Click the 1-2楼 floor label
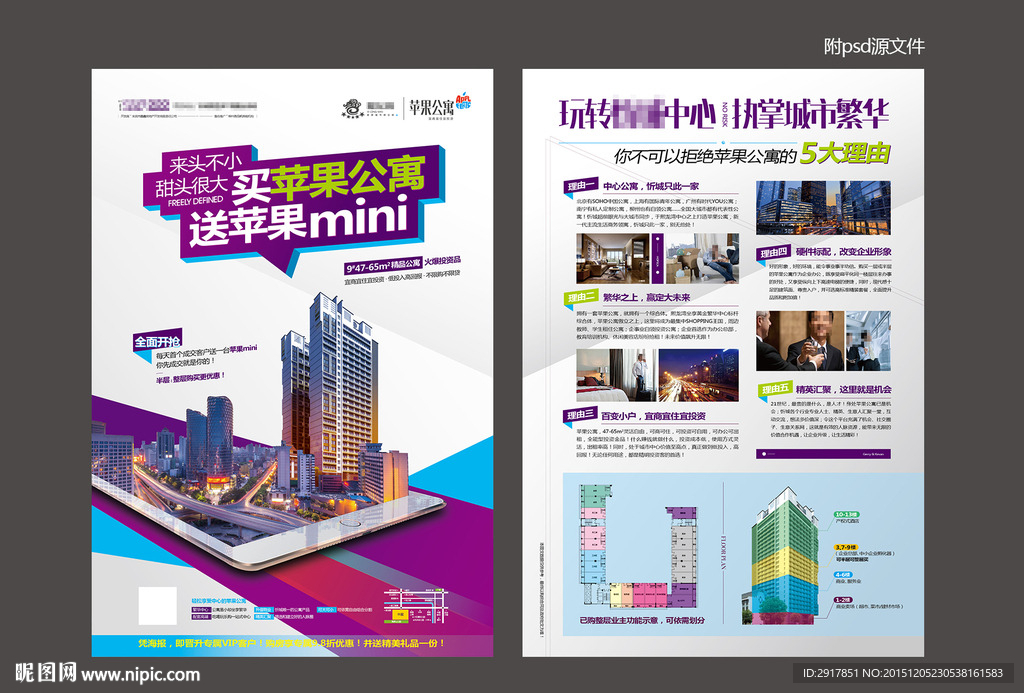The height and width of the screenshot is (693, 1024). pos(844,600)
